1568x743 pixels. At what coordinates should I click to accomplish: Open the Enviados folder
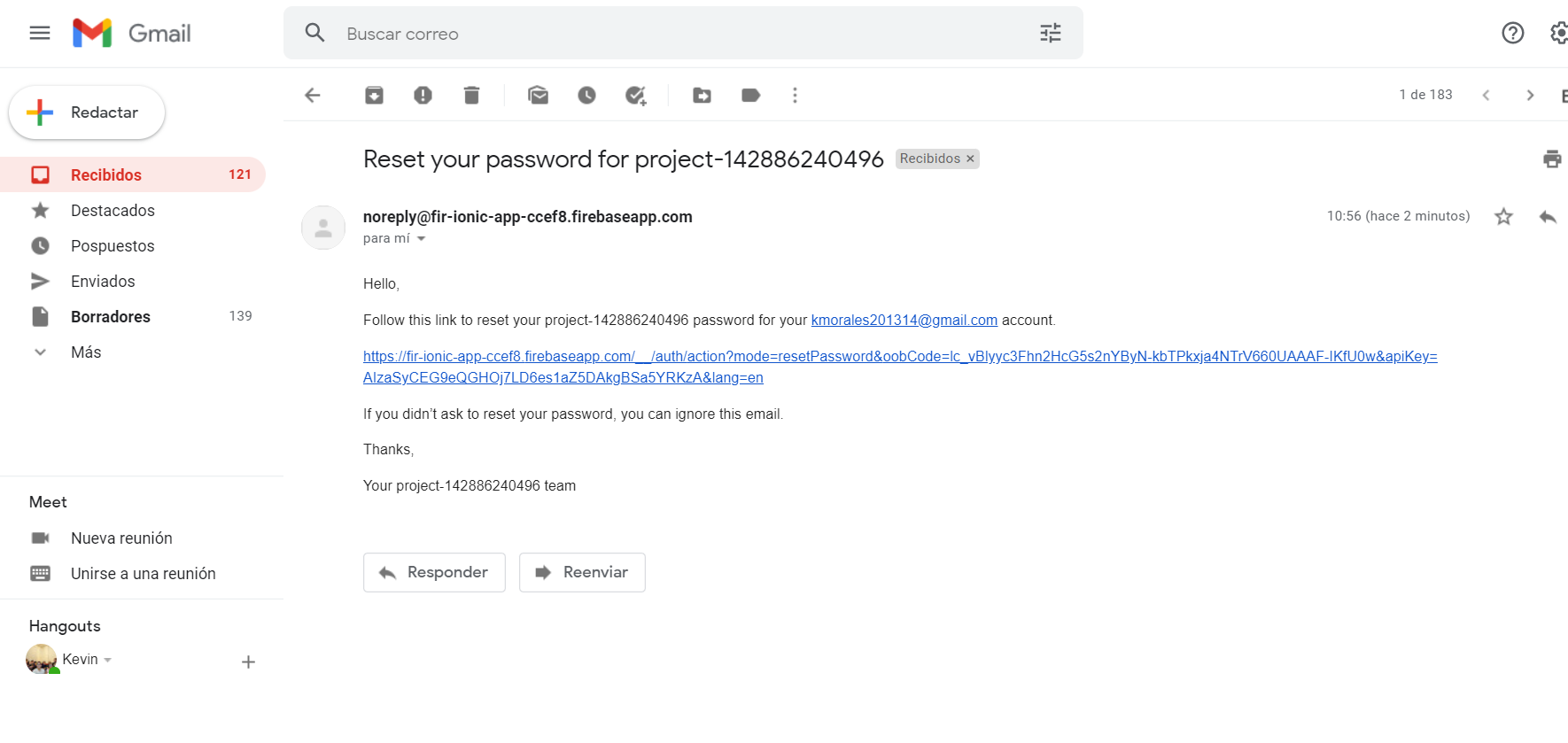pos(103,282)
